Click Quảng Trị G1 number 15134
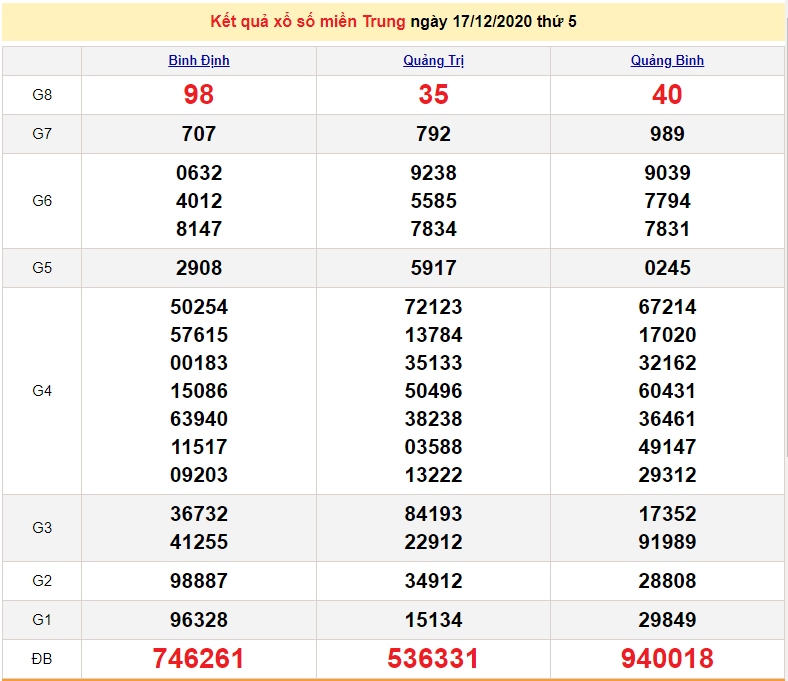The height and width of the screenshot is (681, 788). [433, 620]
